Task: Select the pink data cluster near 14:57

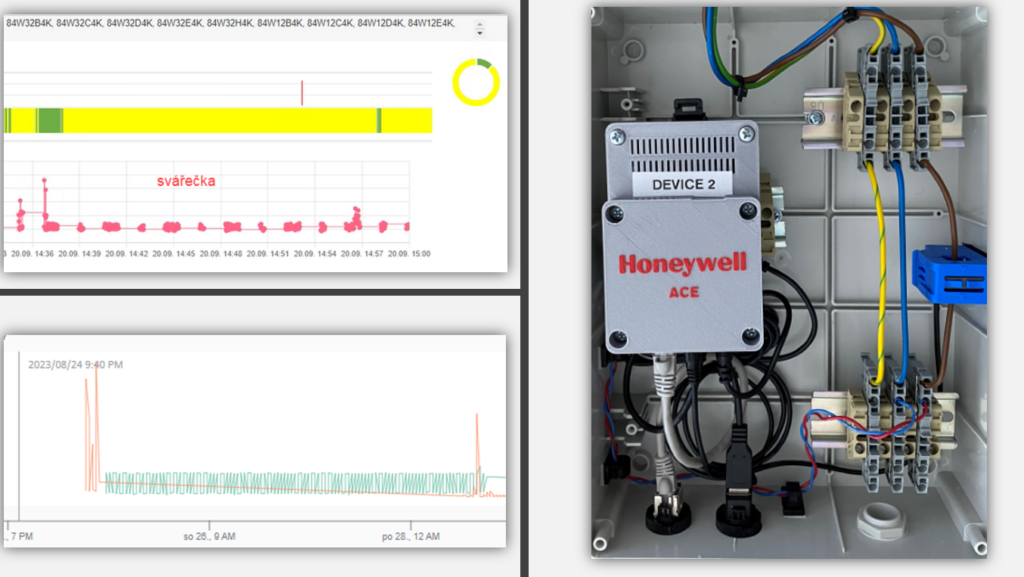Action: click(x=355, y=216)
